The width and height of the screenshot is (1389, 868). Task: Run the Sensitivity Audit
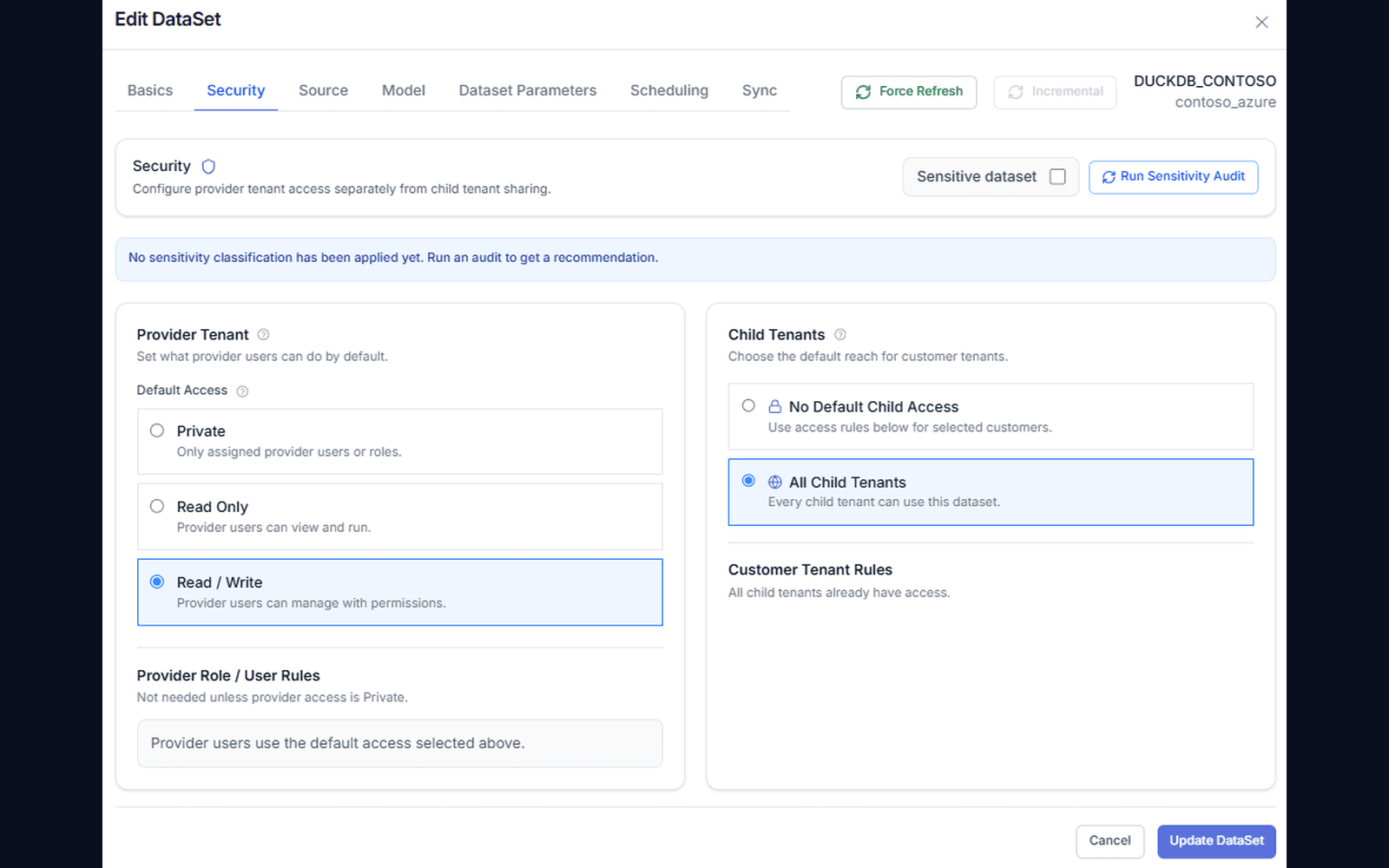coord(1174,177)
